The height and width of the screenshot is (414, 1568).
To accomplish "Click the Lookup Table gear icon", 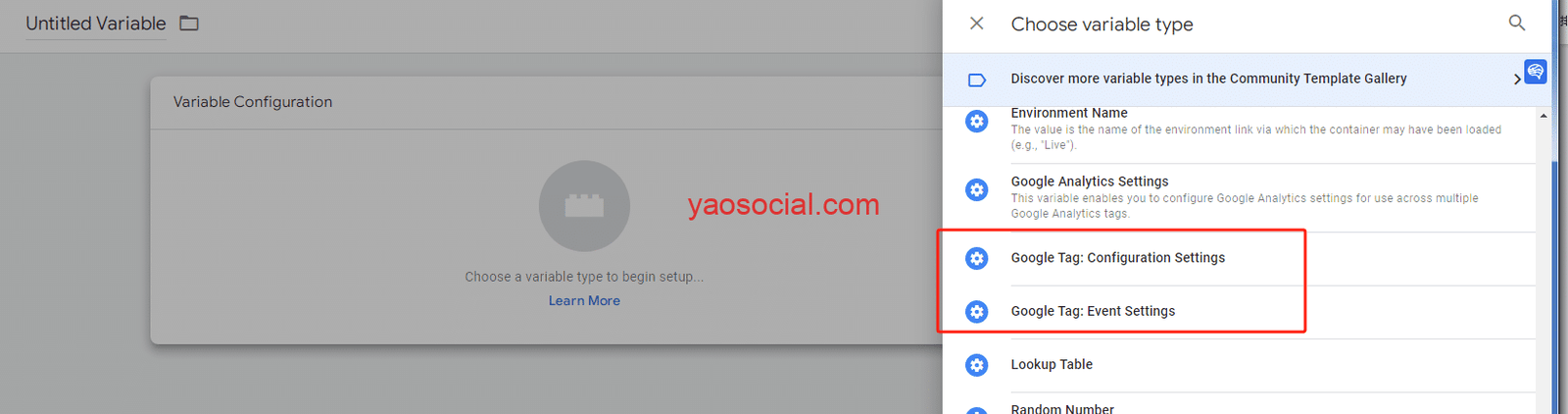I will [x=977, y=365].
